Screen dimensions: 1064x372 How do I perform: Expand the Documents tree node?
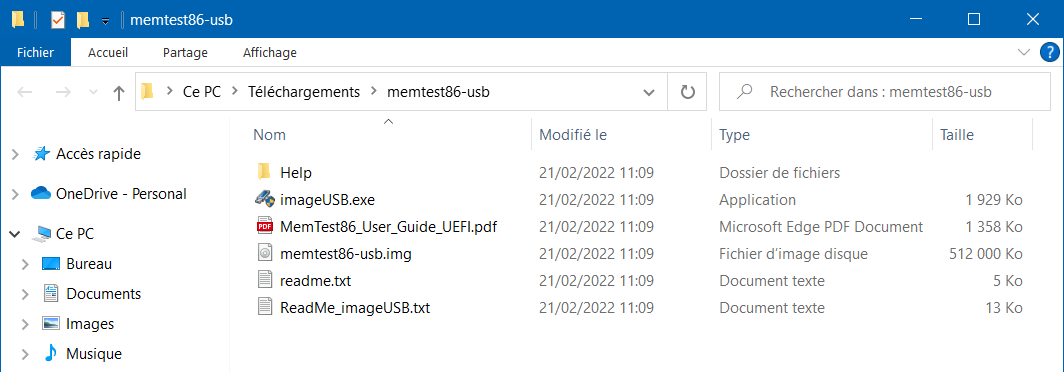(x=26, y=294)
